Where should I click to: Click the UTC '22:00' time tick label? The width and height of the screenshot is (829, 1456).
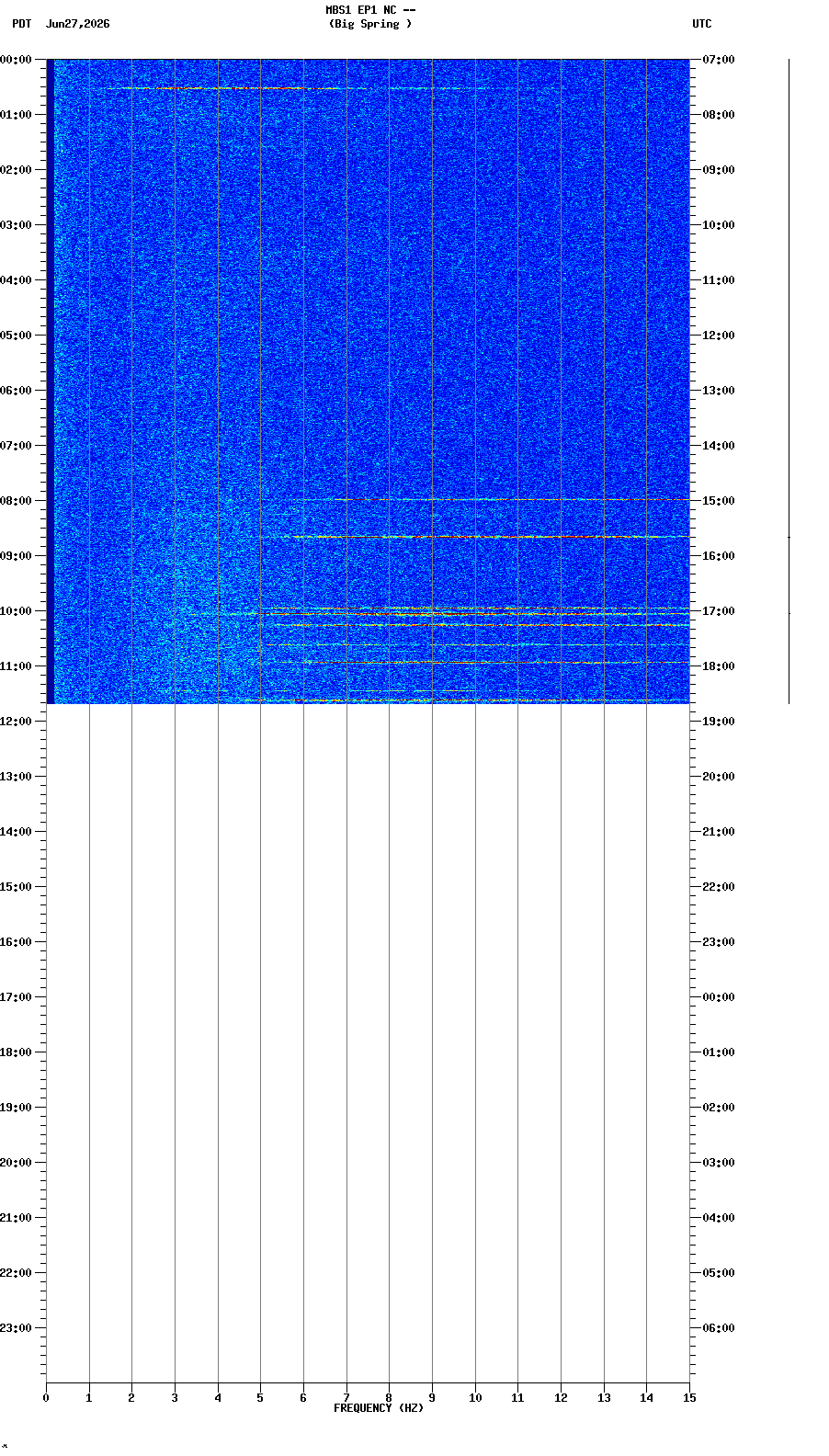click(719, 887)
